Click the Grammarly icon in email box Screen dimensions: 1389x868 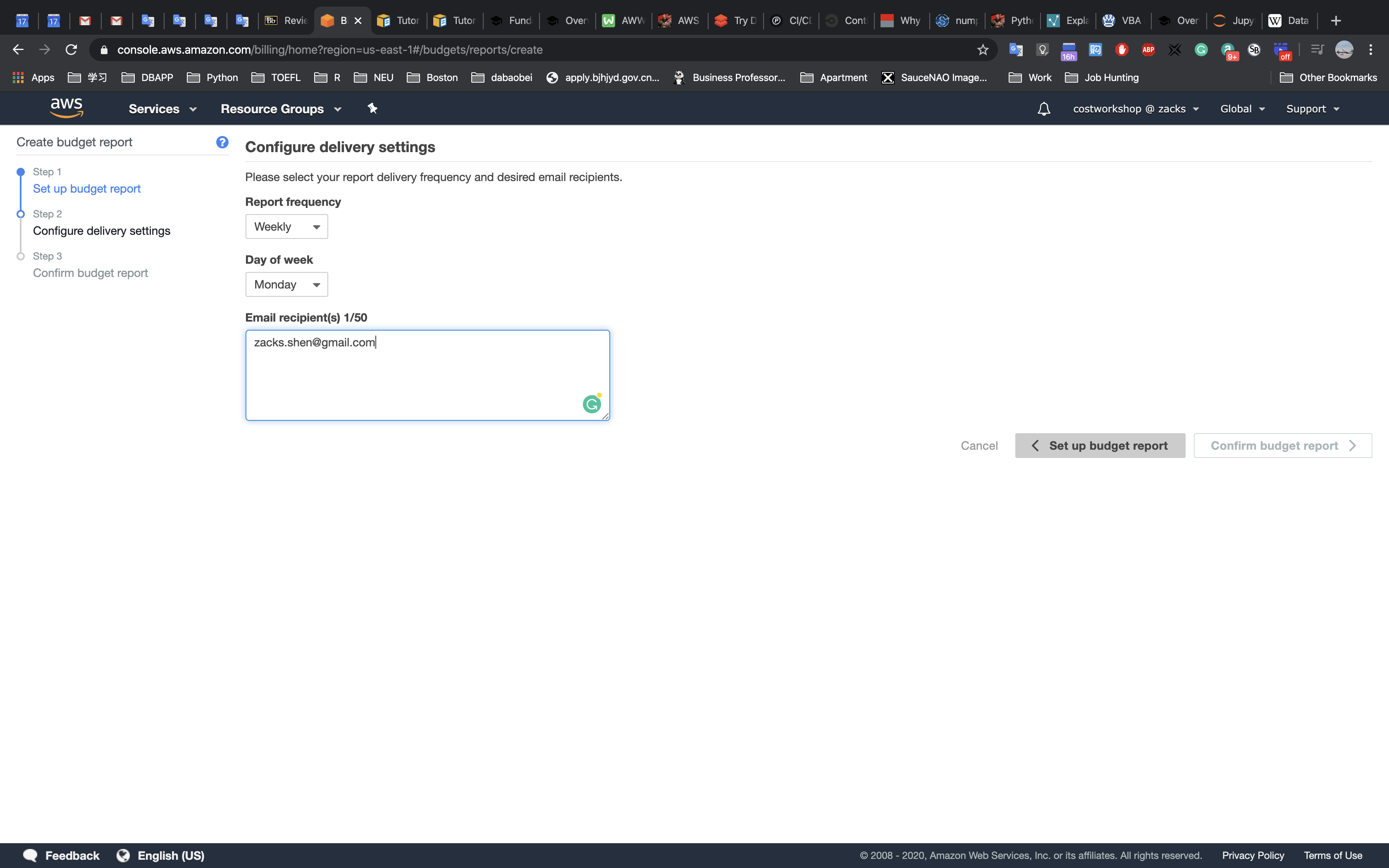coord(591,404)
